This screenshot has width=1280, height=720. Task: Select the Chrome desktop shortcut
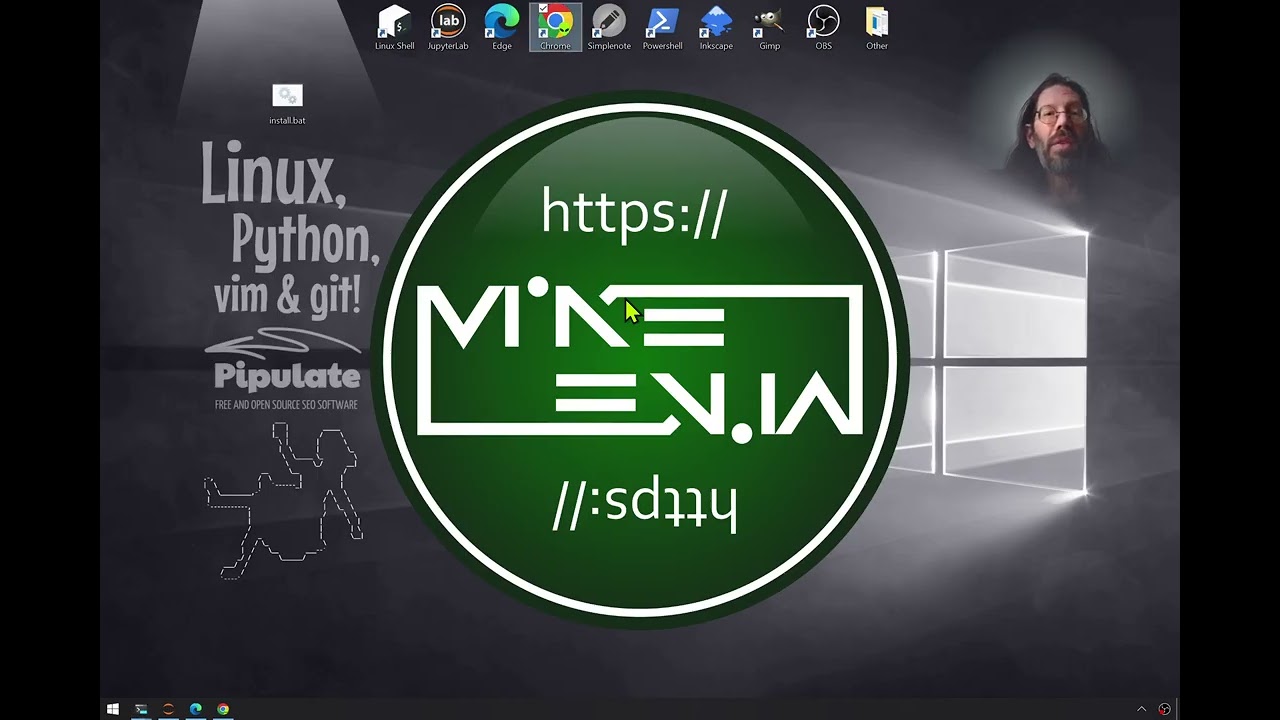pyautogui.click(x=555, y=27)
